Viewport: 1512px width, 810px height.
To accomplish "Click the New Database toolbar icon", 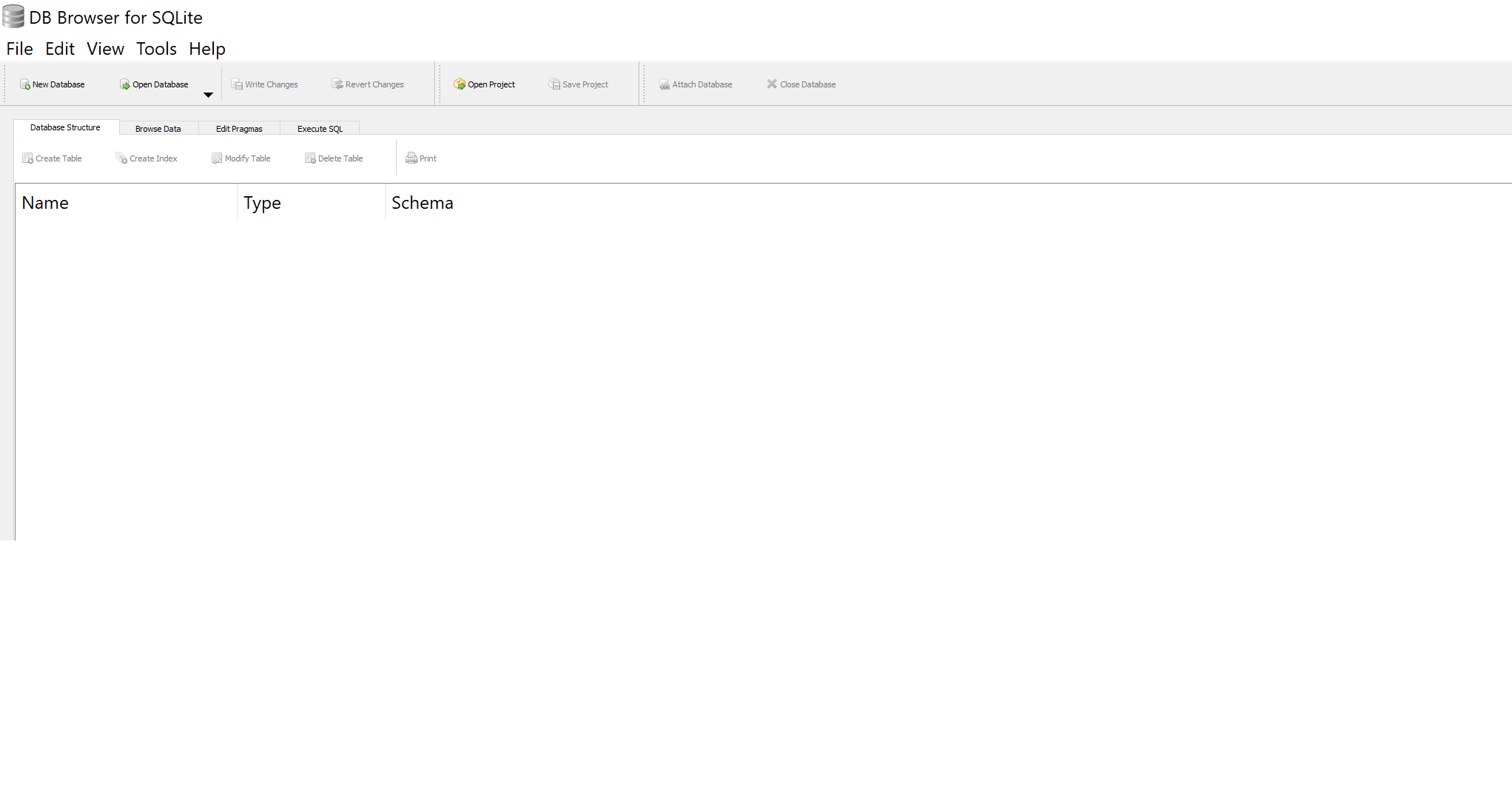I will [24, 84].
